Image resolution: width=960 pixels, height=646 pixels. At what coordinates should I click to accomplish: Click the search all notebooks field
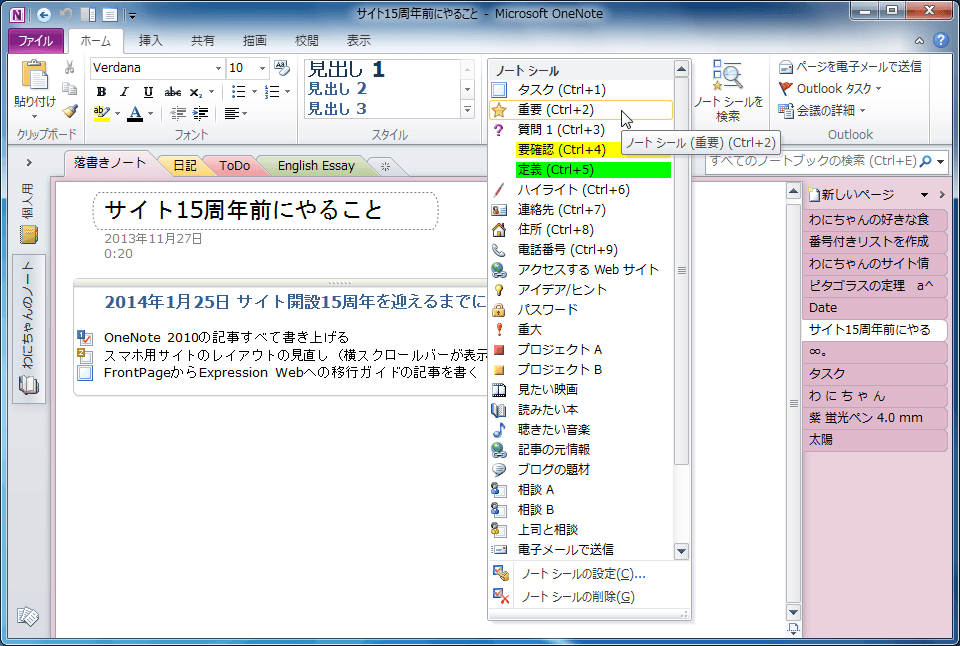814,161
